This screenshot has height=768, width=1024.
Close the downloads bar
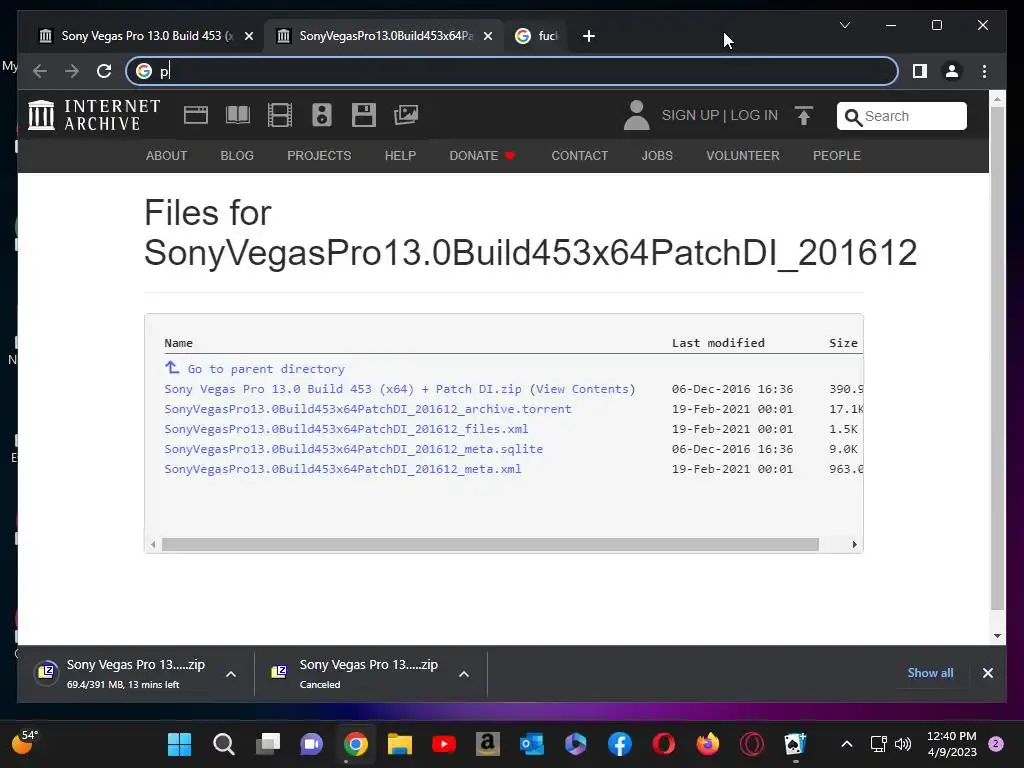(987, 673)
